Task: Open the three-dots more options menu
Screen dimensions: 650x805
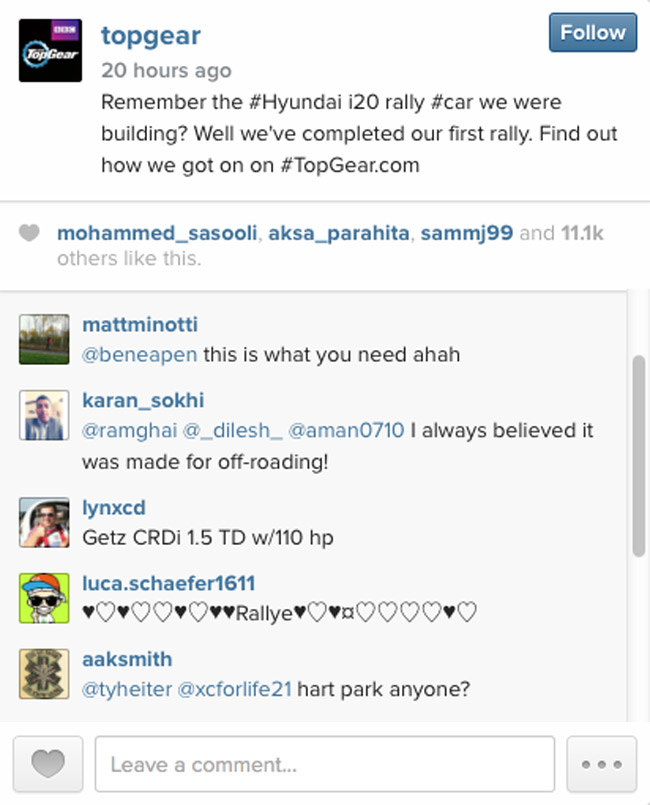Action: [x=601, y=765]
